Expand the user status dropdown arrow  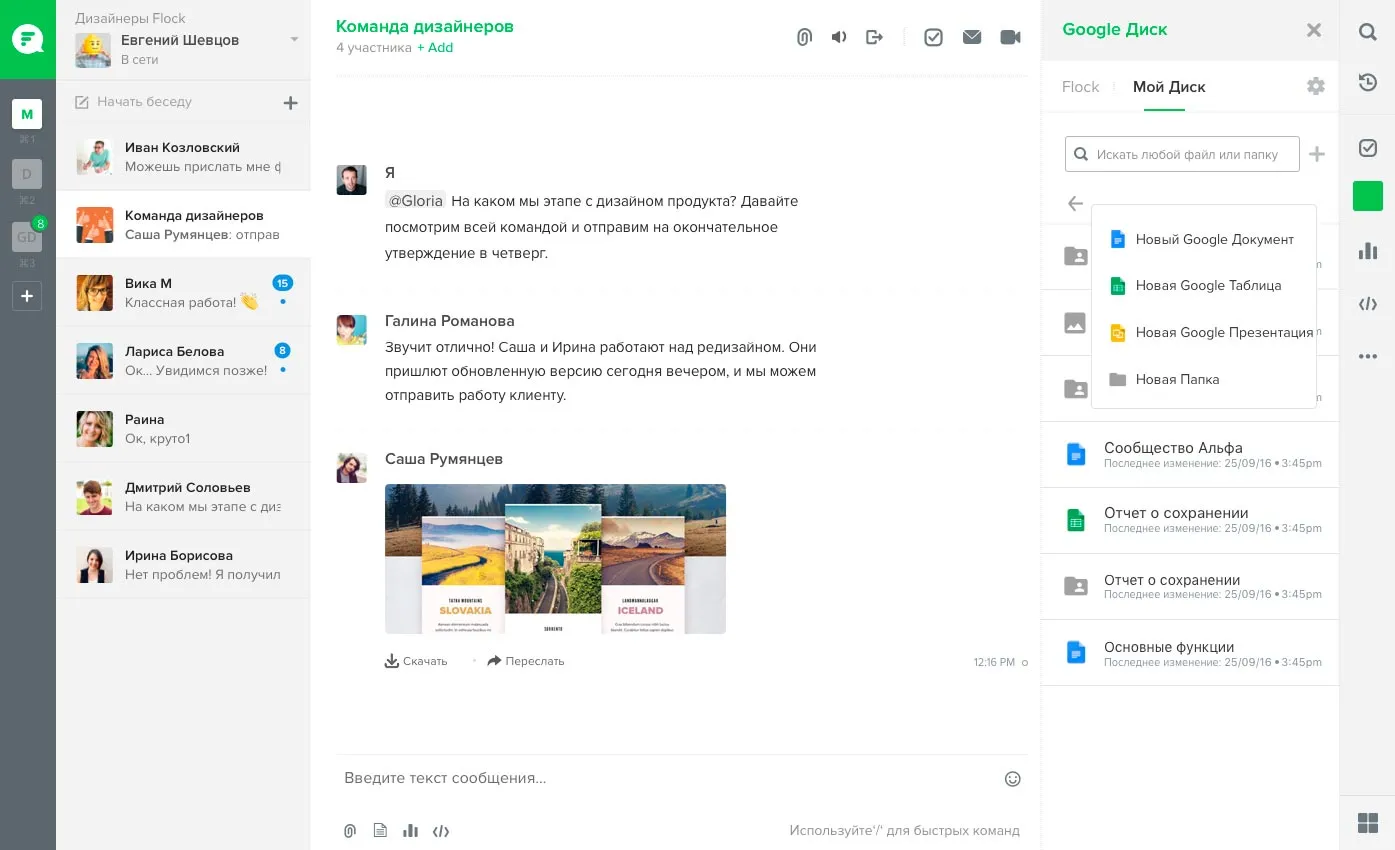pyautogui.click(x=294, y=40)
